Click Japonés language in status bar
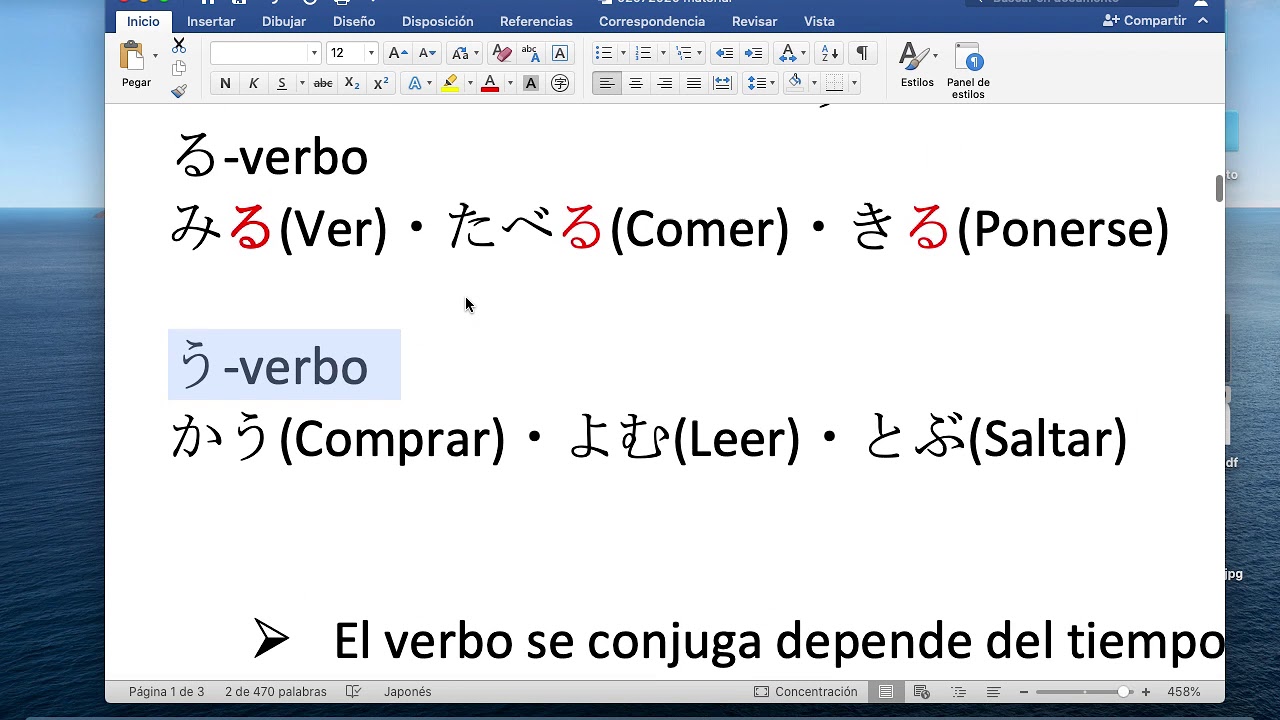This screenshot has width=1280, height=720. pyautogui.click(x=408, y=692)
